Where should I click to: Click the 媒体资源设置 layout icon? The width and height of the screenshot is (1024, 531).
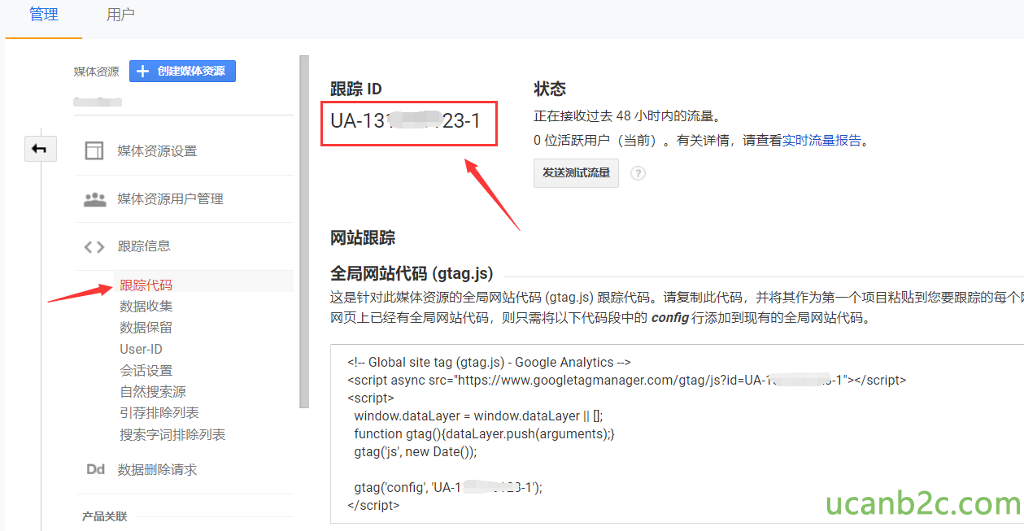(94, 151)
